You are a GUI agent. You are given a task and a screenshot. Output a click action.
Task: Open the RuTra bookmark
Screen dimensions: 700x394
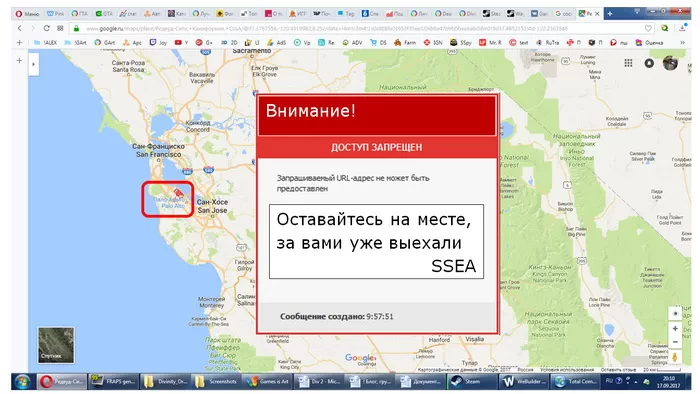pos(547,43)
